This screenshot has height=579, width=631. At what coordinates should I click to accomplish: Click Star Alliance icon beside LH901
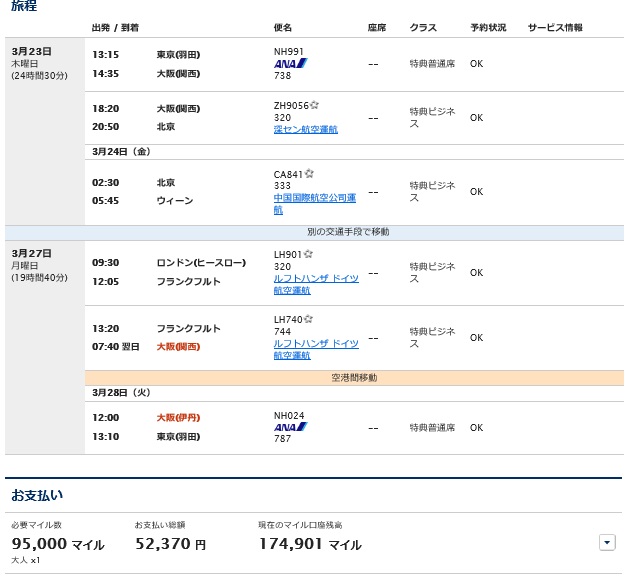point(308,254)
